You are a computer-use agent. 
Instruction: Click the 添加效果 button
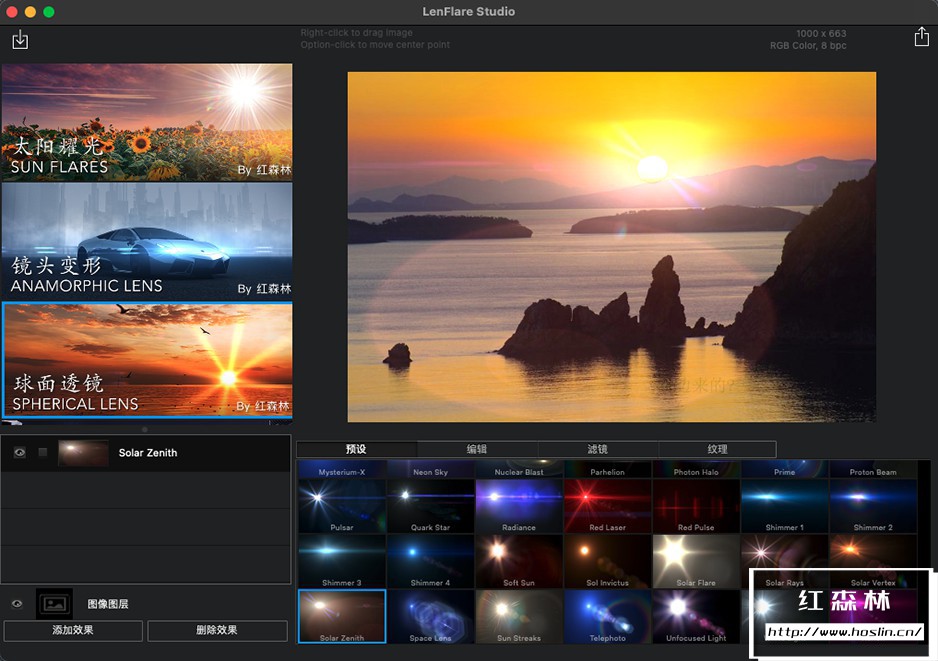(72, 631)
